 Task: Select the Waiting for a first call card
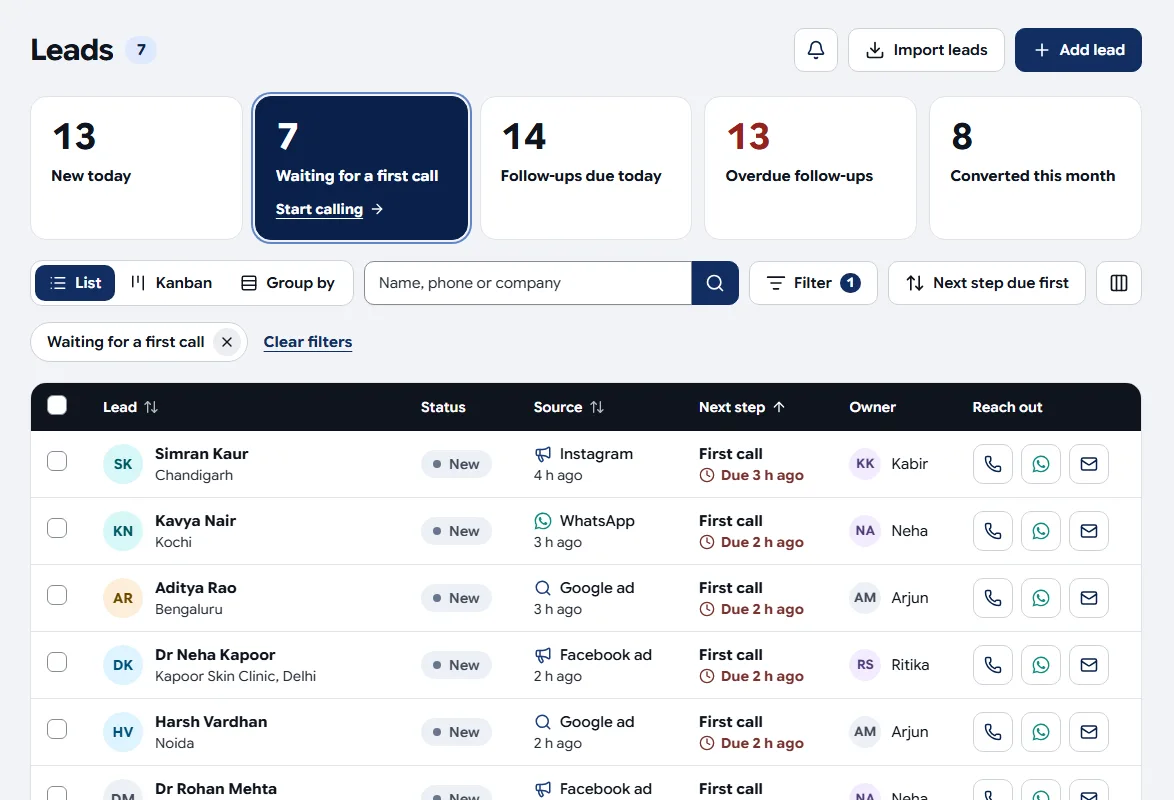click(x=361, y=168)
